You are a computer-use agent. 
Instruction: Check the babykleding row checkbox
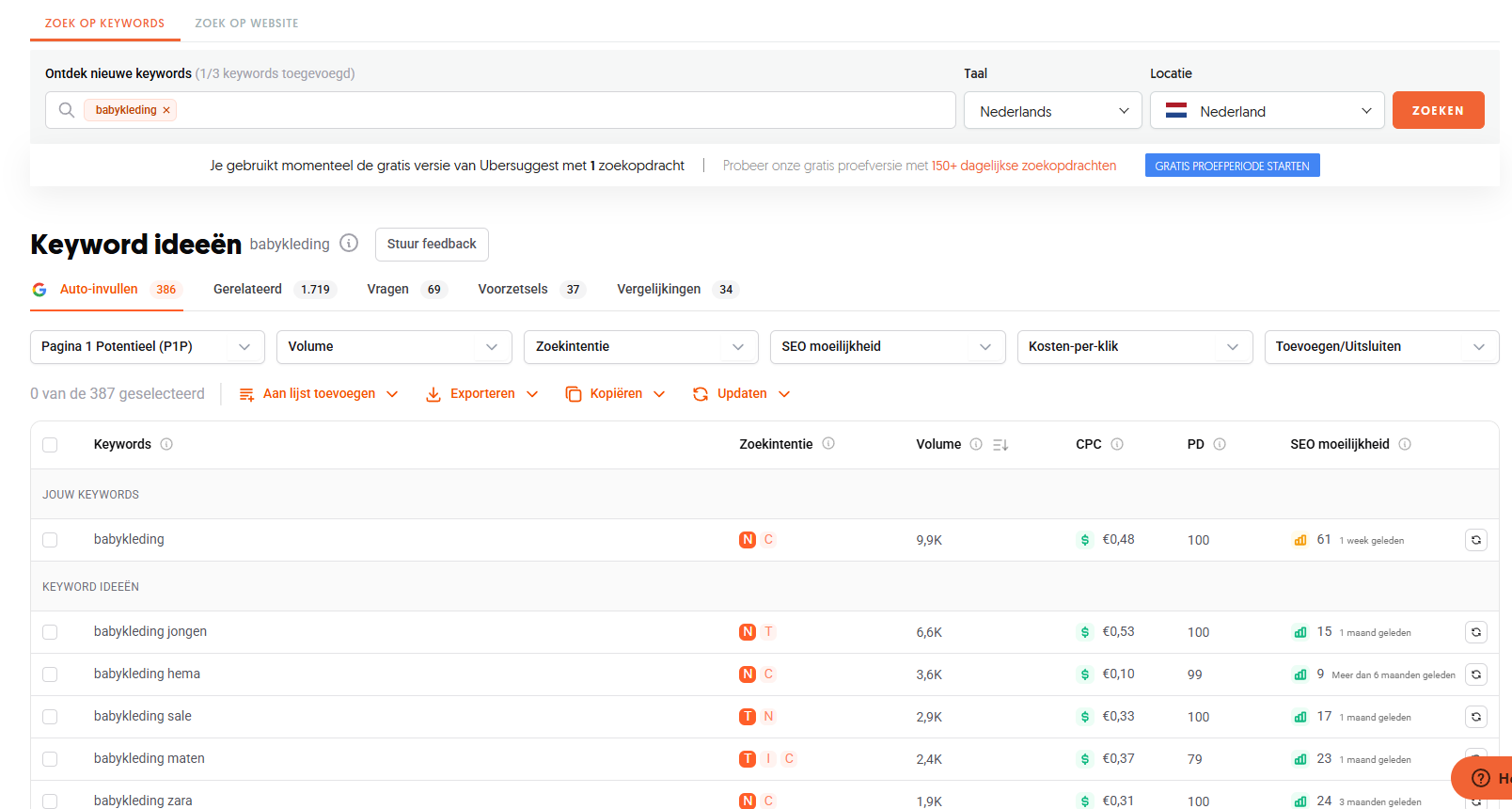click(50, 540)
